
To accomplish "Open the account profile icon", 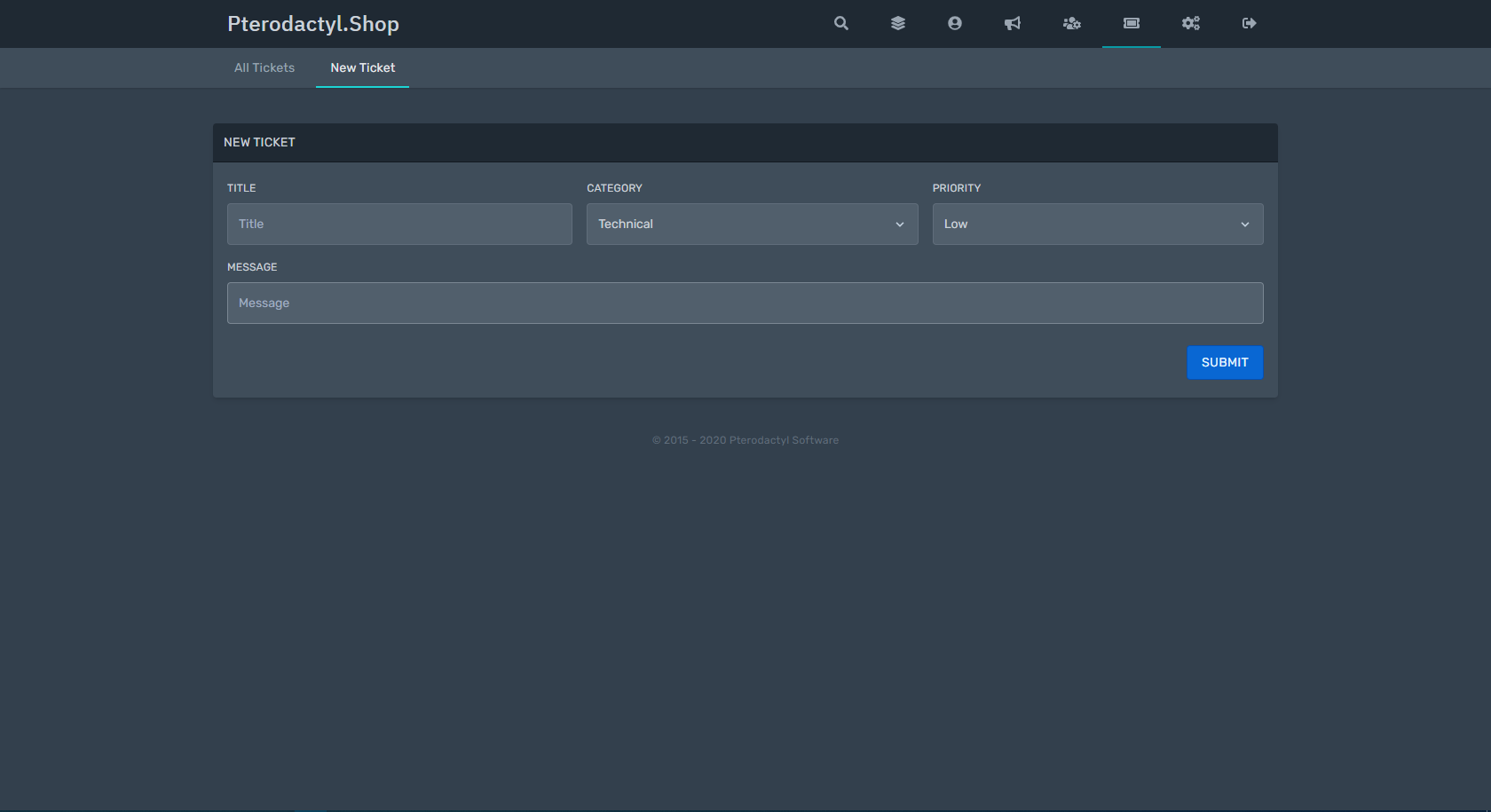I will (x=954, y=24).
